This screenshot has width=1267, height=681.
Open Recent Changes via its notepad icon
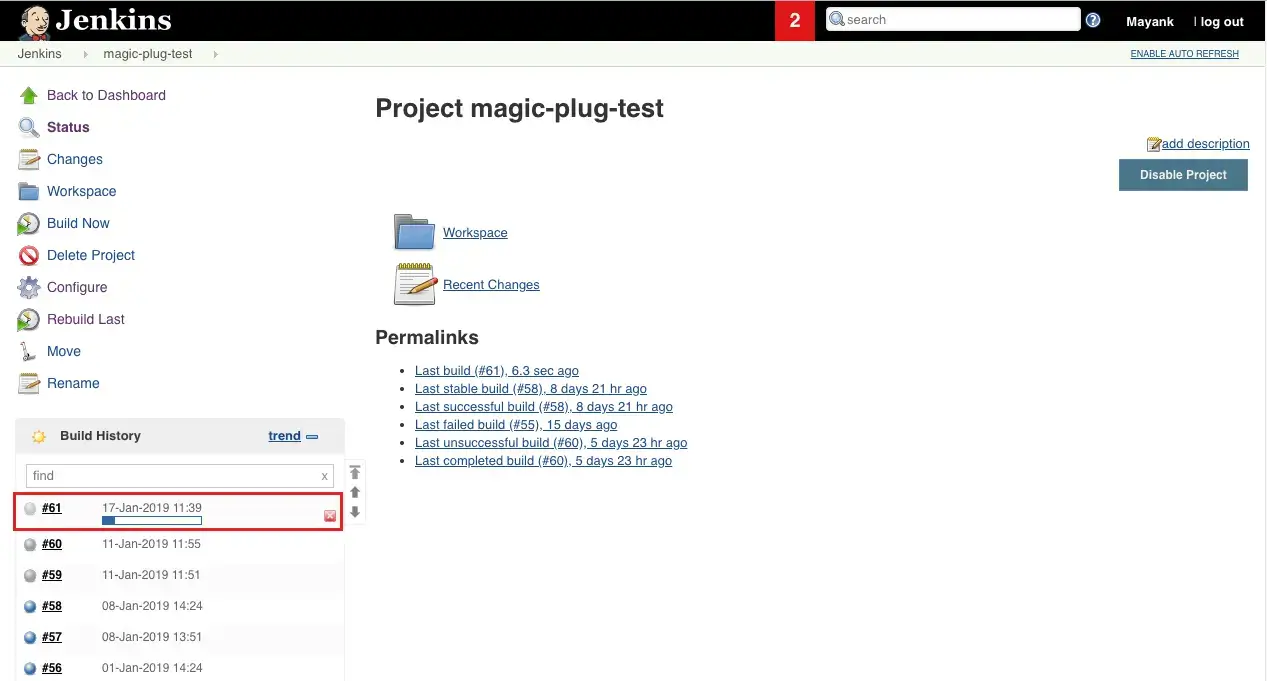tap(414, 284)
